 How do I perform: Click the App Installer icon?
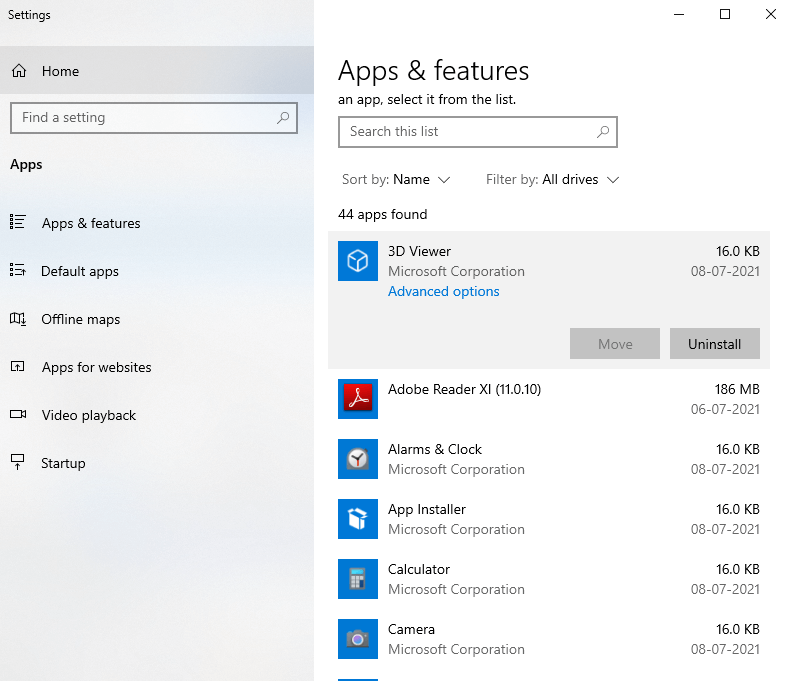point(358,519)
